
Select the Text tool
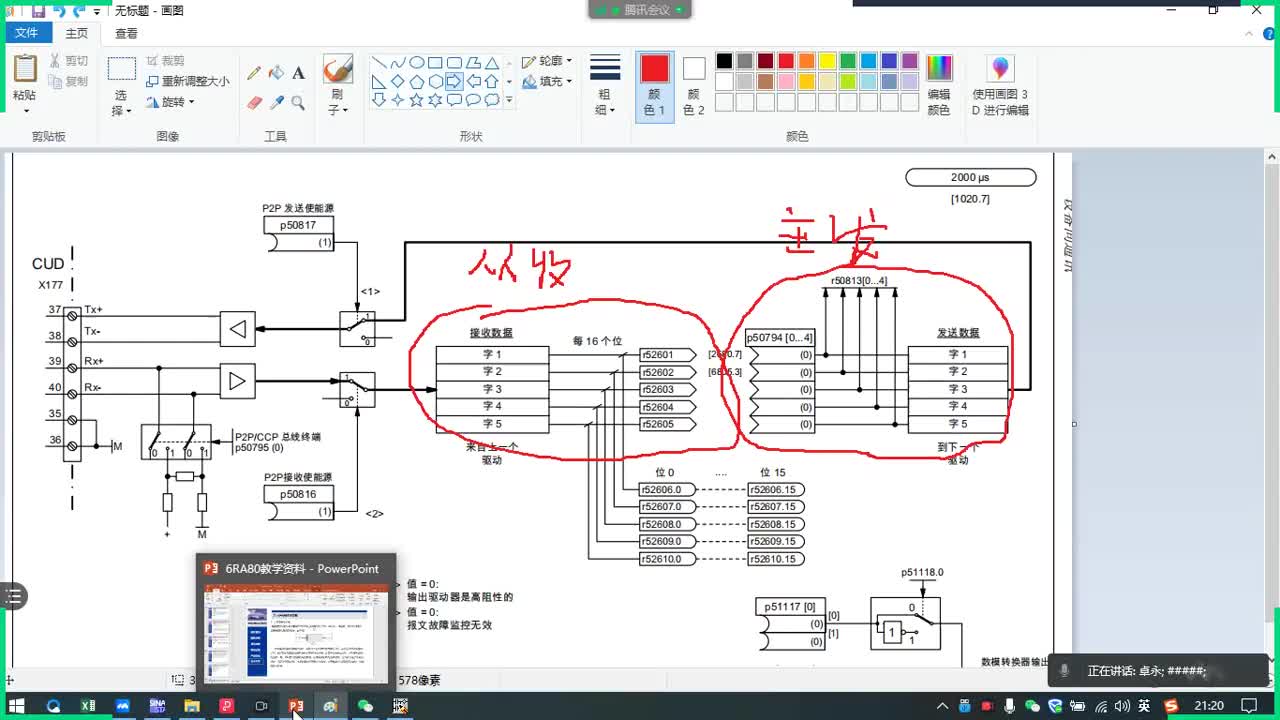[298, 73]
